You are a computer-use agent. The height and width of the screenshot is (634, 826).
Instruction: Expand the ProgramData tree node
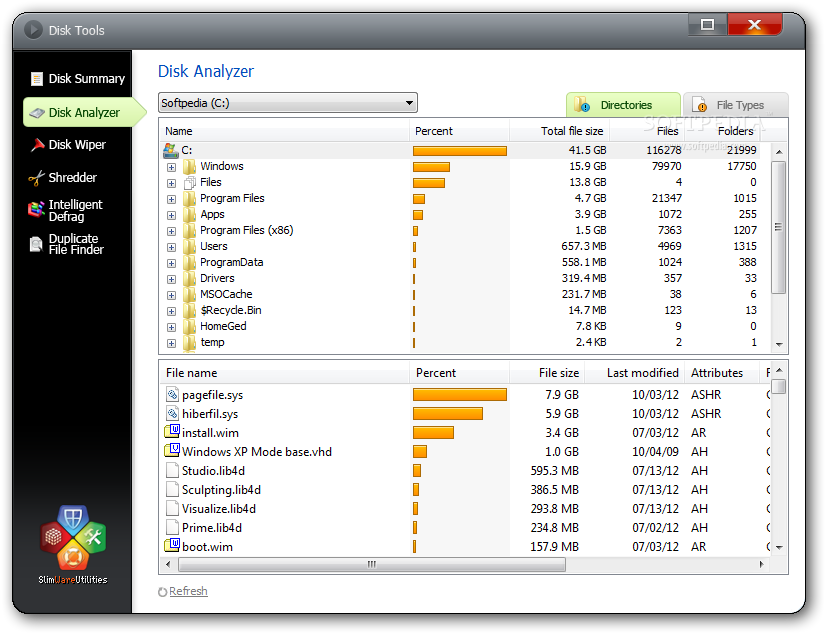click(171, 263)
